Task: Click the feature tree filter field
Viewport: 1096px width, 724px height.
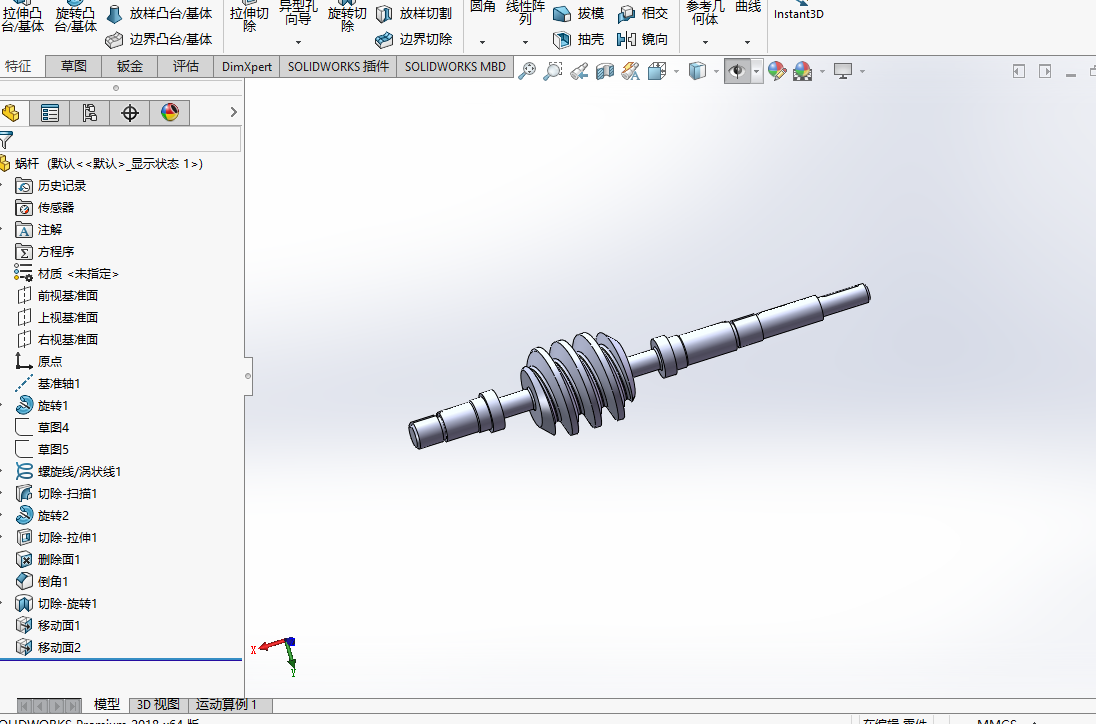Action: [x=120, y=139]
